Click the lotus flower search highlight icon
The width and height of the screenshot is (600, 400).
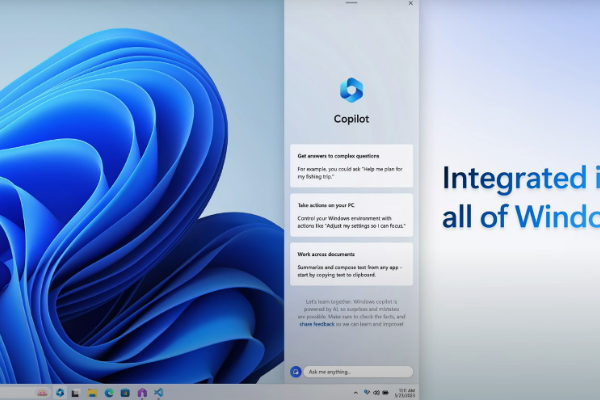tap(42, 393)
